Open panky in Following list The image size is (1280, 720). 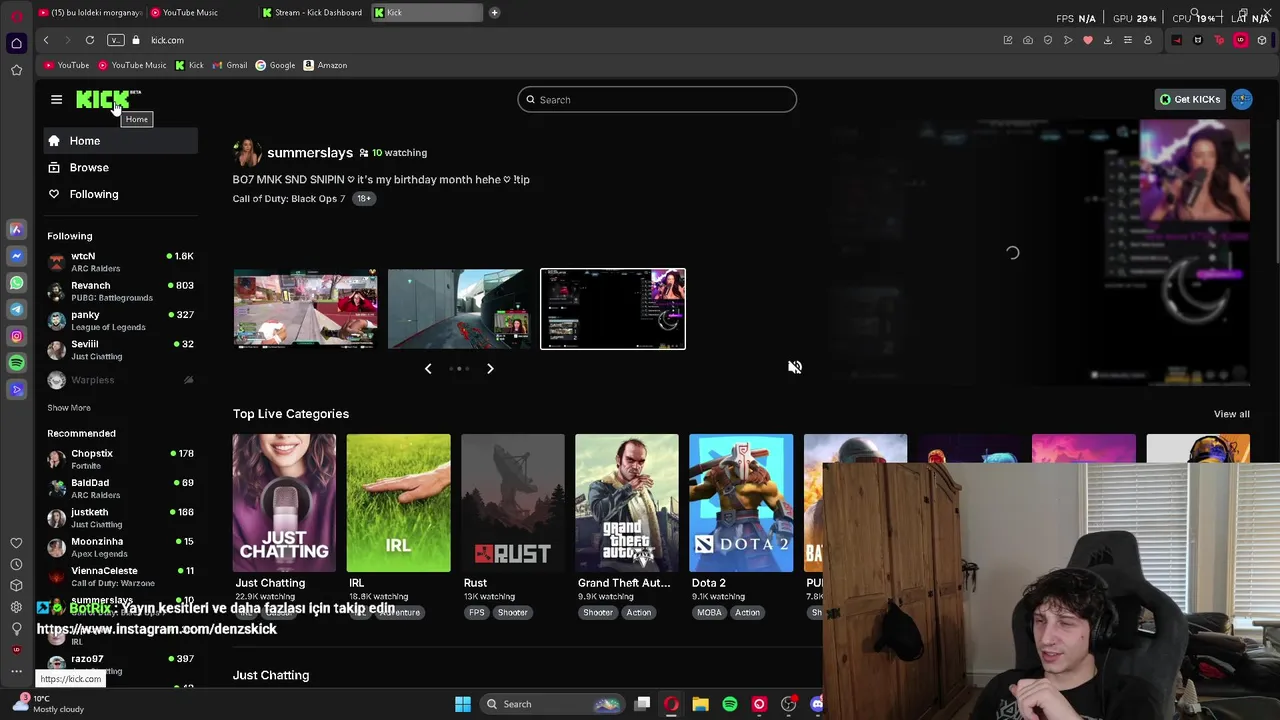coord(121,320)
